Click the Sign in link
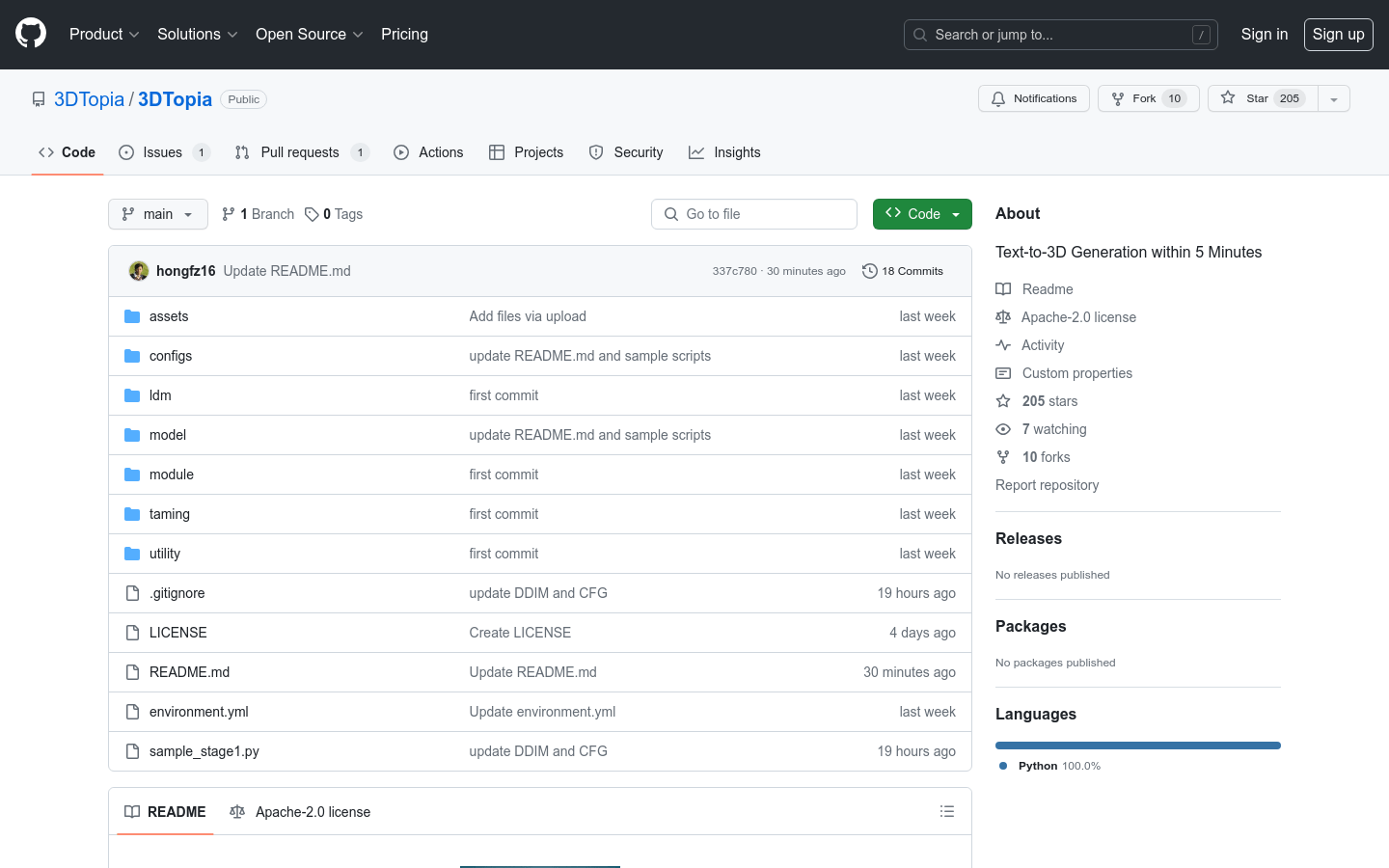 [x=1264, y=34]
